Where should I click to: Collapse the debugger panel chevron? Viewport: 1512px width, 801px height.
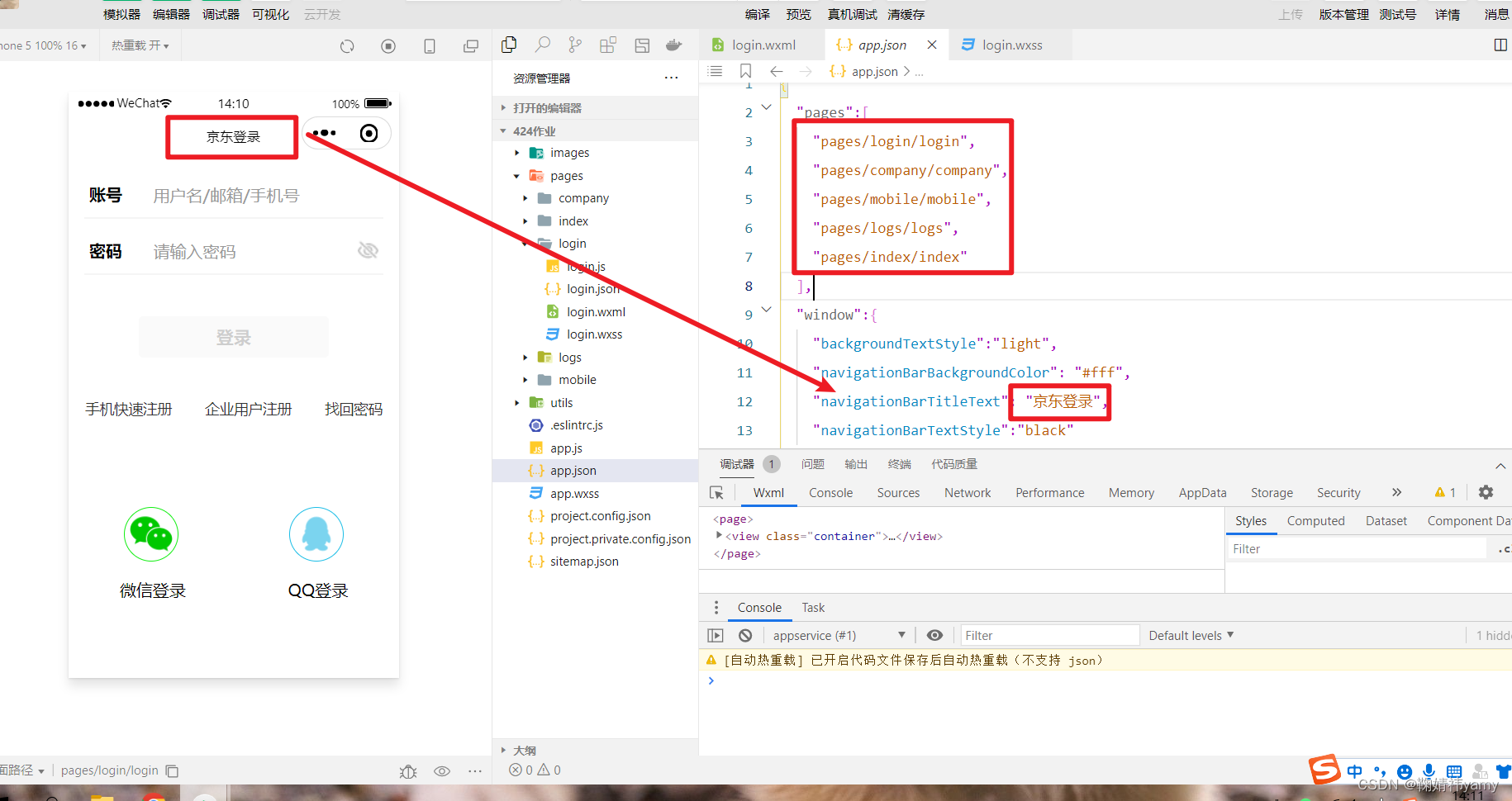pyautogui.click(x=1500, y=466)
